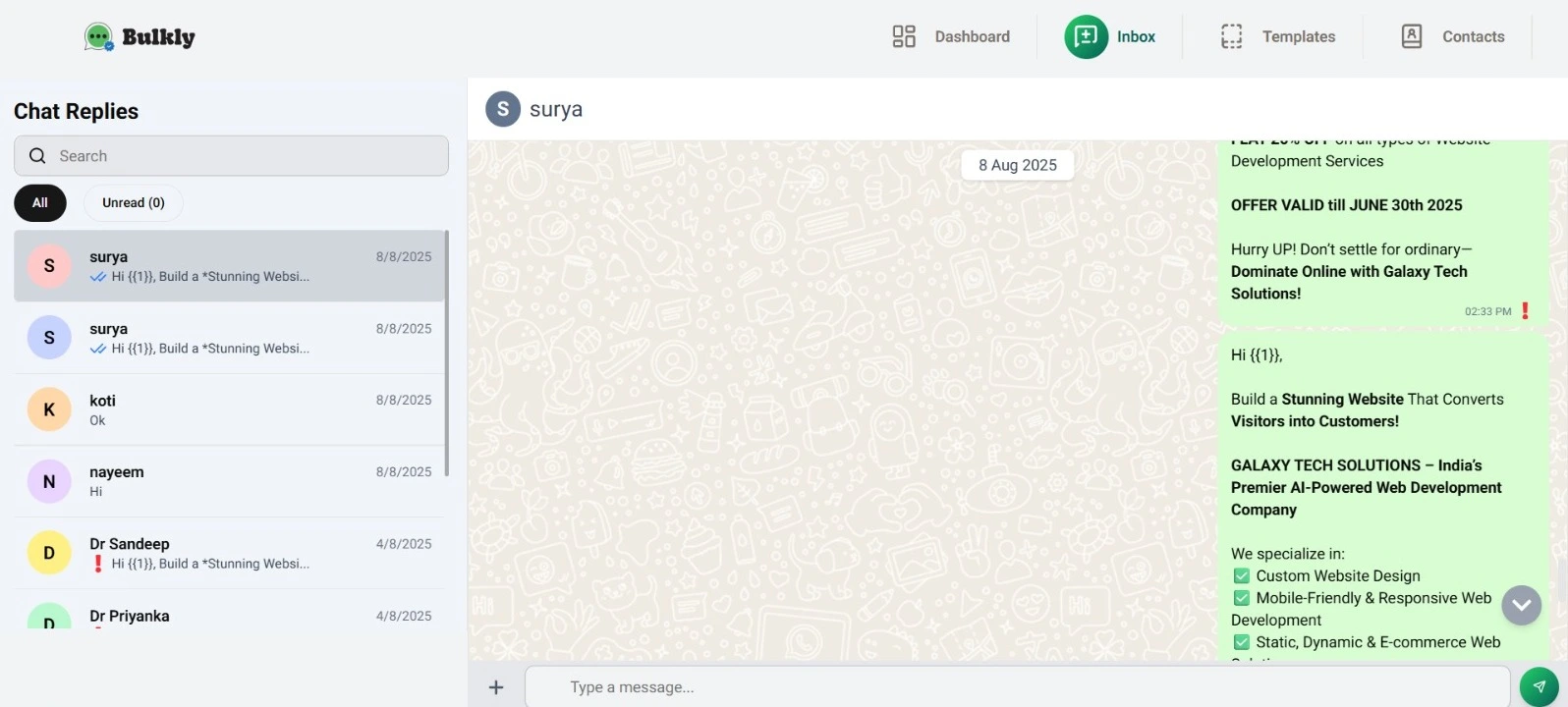Click koti's orange K avatar
Screen dimensions: 1568x707
[49, 409]
